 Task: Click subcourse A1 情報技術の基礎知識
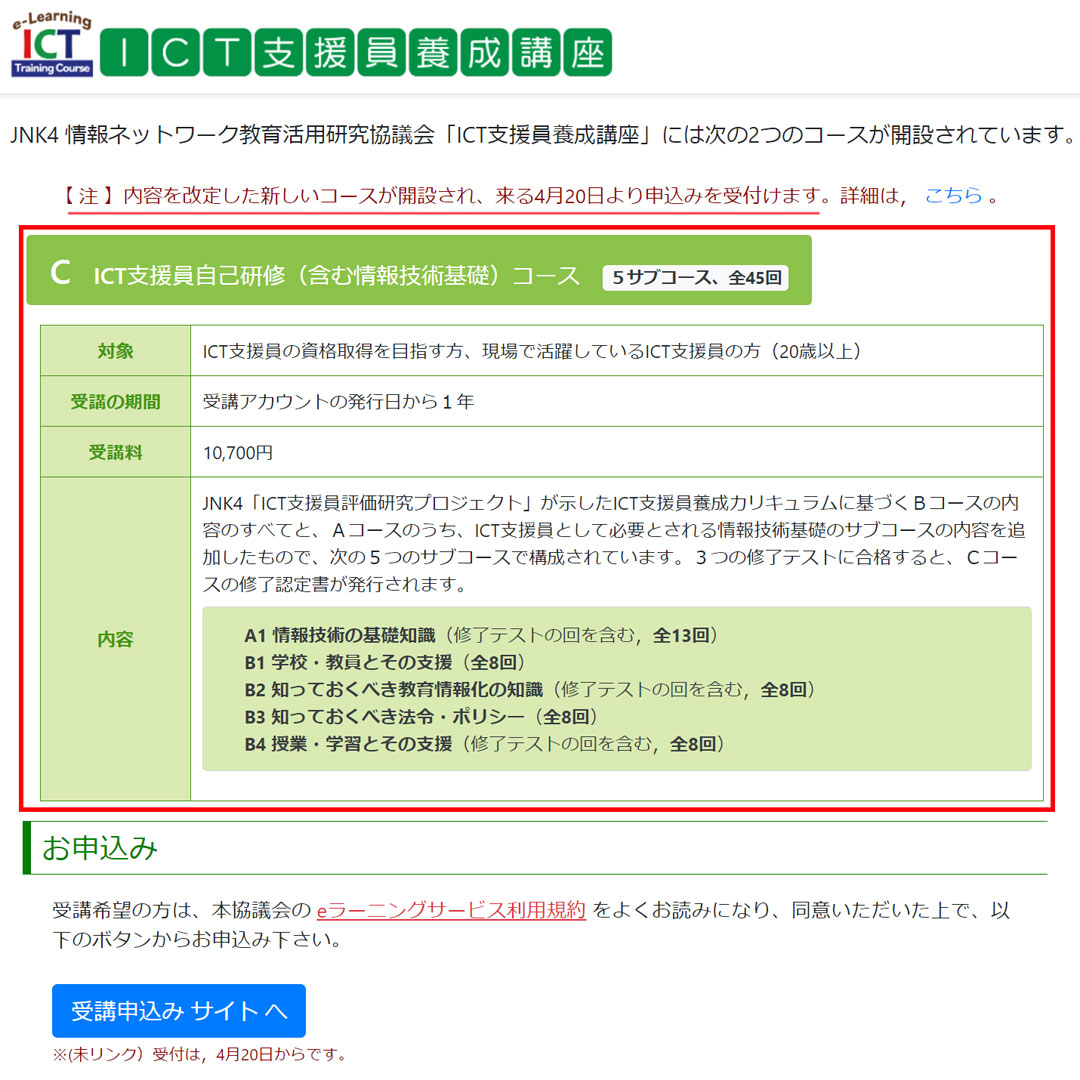(x=481, y=635)
